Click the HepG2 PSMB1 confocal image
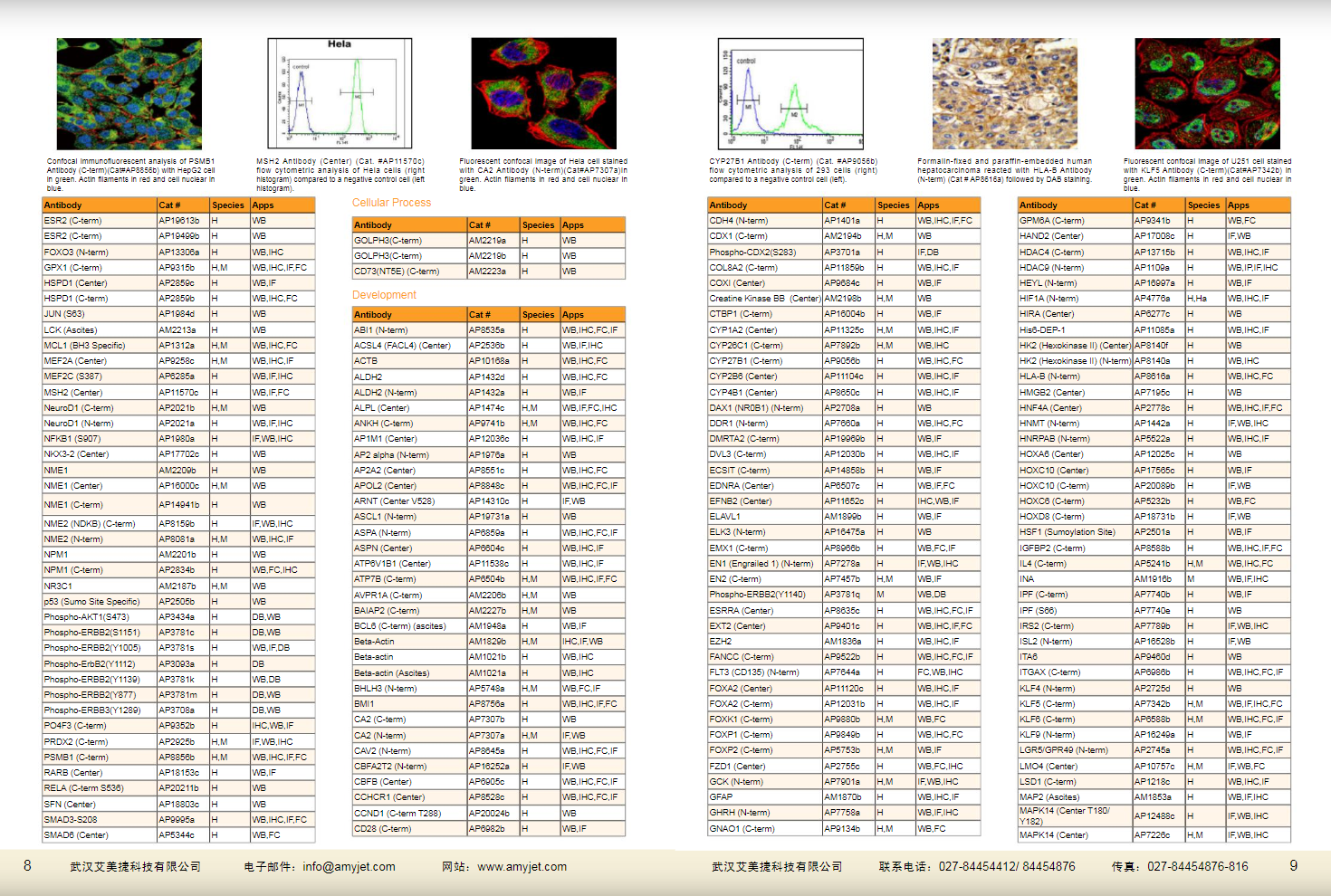 pyautogui.click(x=129, y=94)
